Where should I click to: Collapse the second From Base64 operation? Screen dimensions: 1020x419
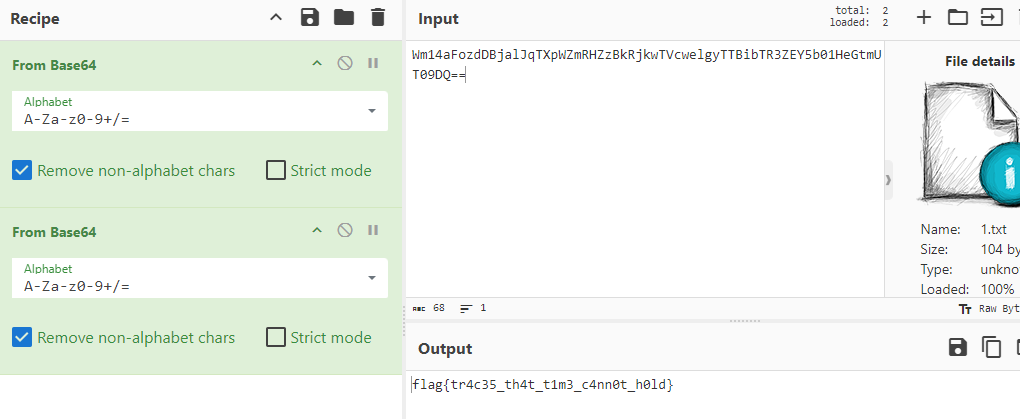coord(317,231)
